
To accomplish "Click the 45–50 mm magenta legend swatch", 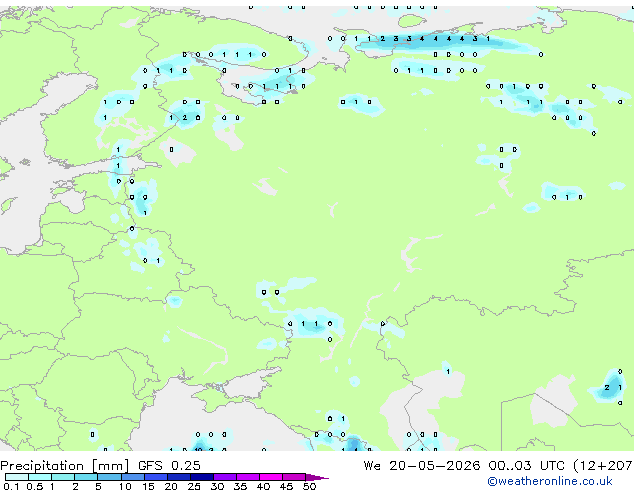I will click(294, 477).
